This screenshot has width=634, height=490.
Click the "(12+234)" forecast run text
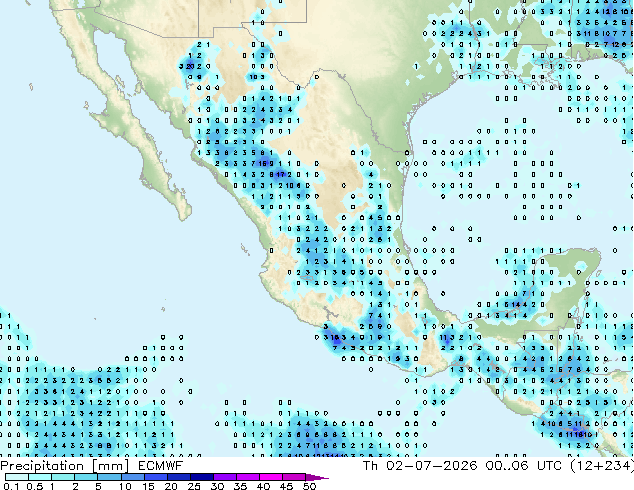602,466
